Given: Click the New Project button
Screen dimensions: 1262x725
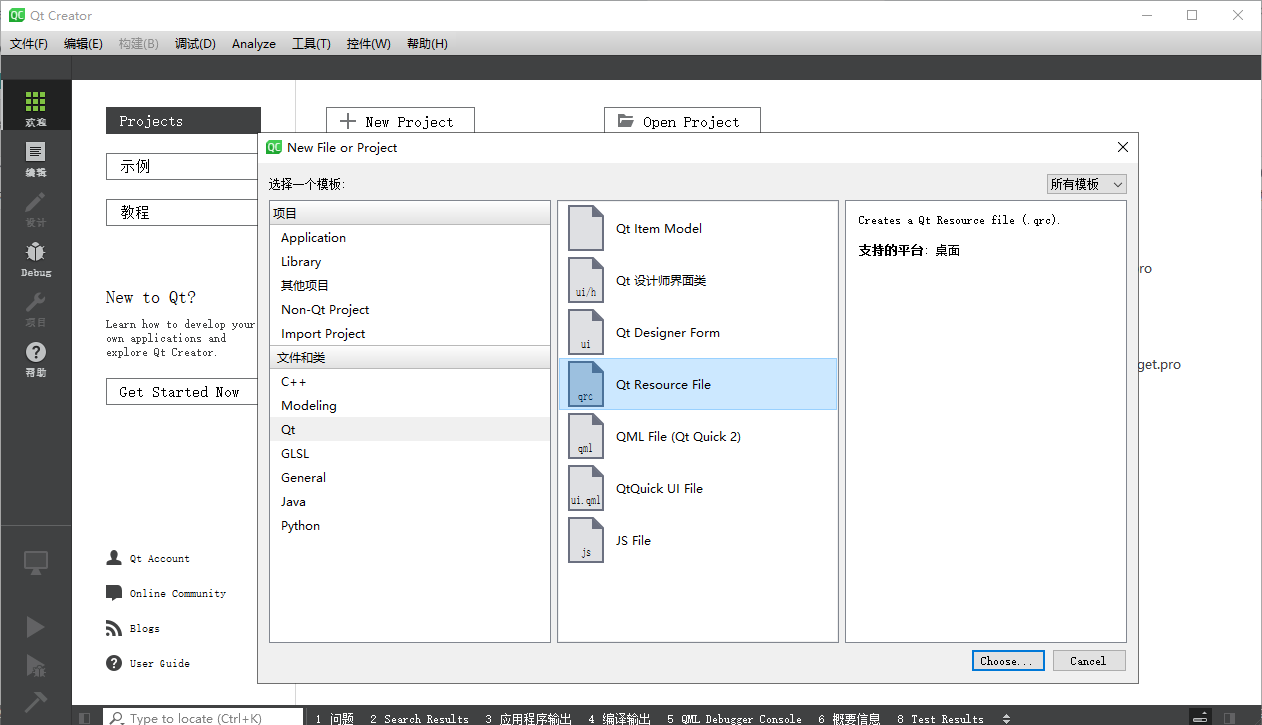Looking at the screenshot, I should 400,121.
